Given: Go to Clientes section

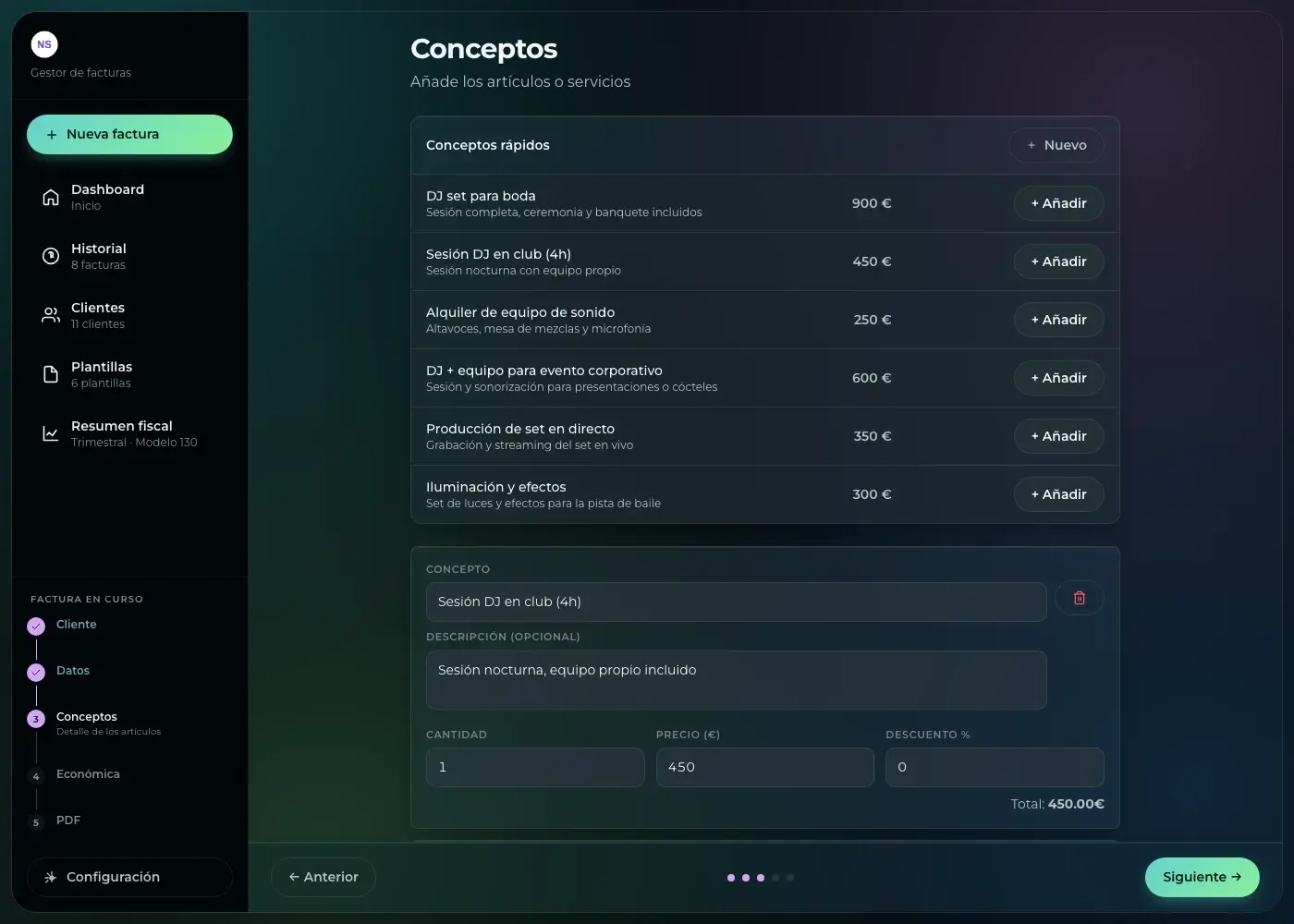Looking at the screenshot, I should [x=129, y=315].
